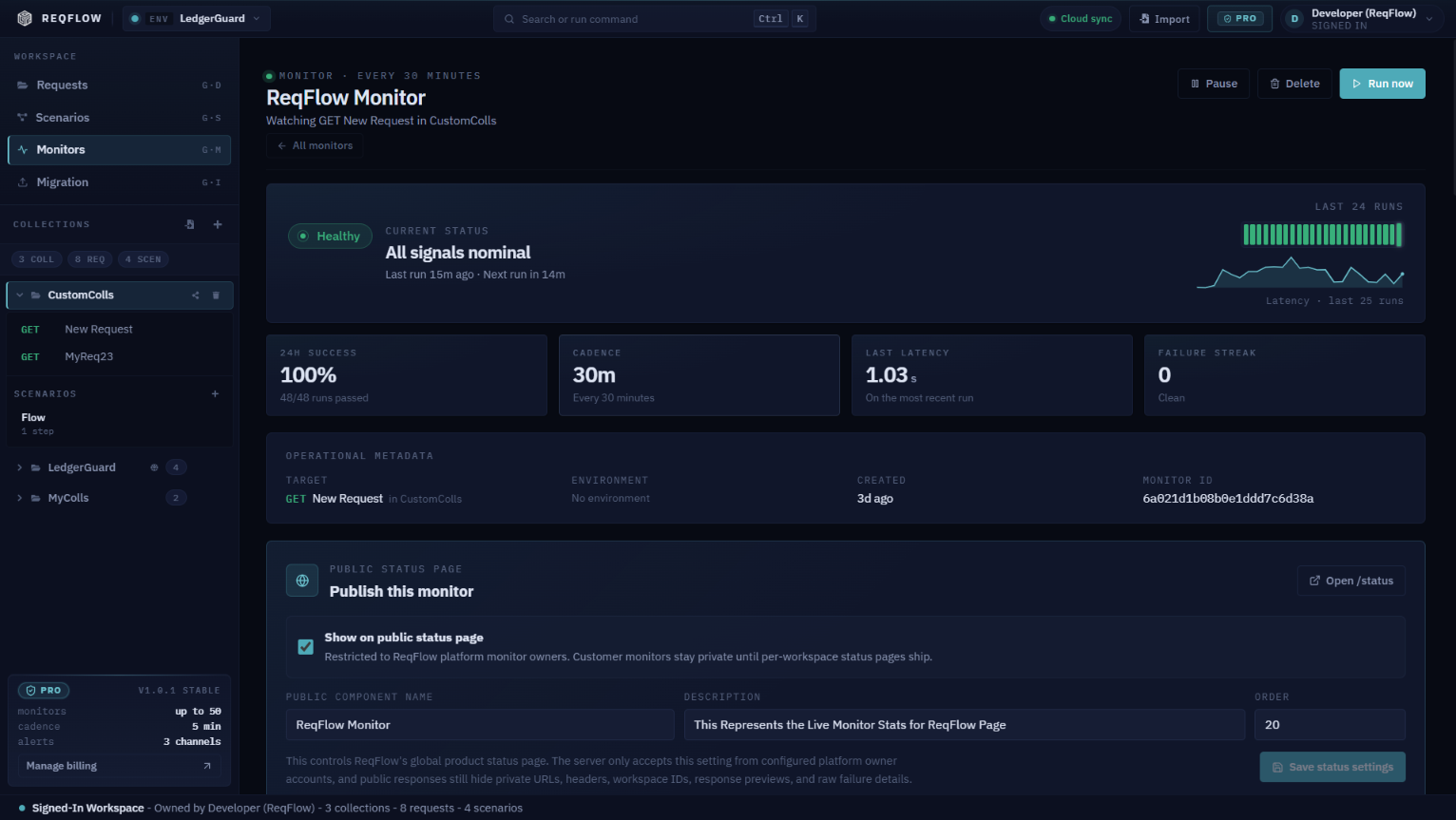Pause the ReqFlow Monitor
1456x820 pixels.
pyautogui.click(x=1214, y=84)
